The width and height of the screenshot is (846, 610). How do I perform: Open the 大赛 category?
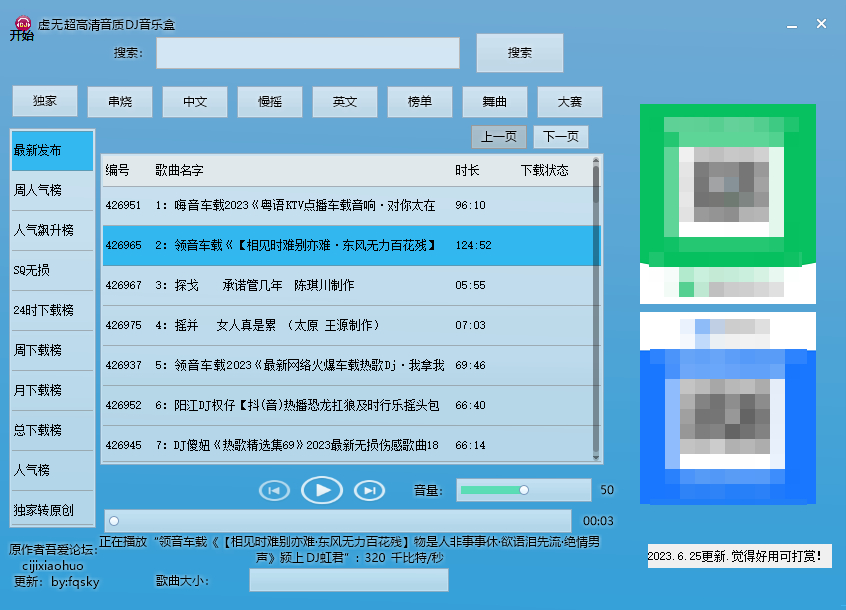[x=570, y=101]
